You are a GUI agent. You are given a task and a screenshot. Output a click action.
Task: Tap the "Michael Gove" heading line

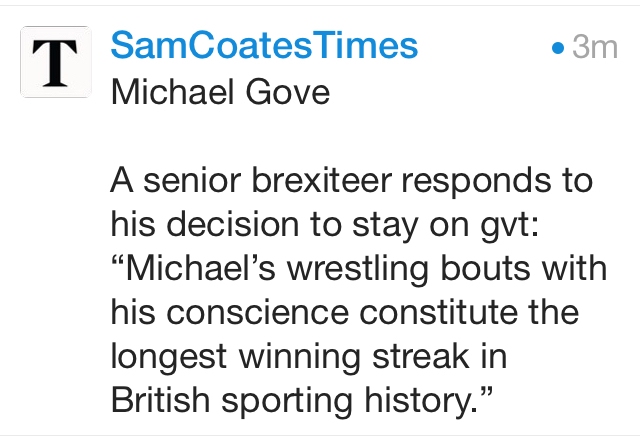[220, 92]
